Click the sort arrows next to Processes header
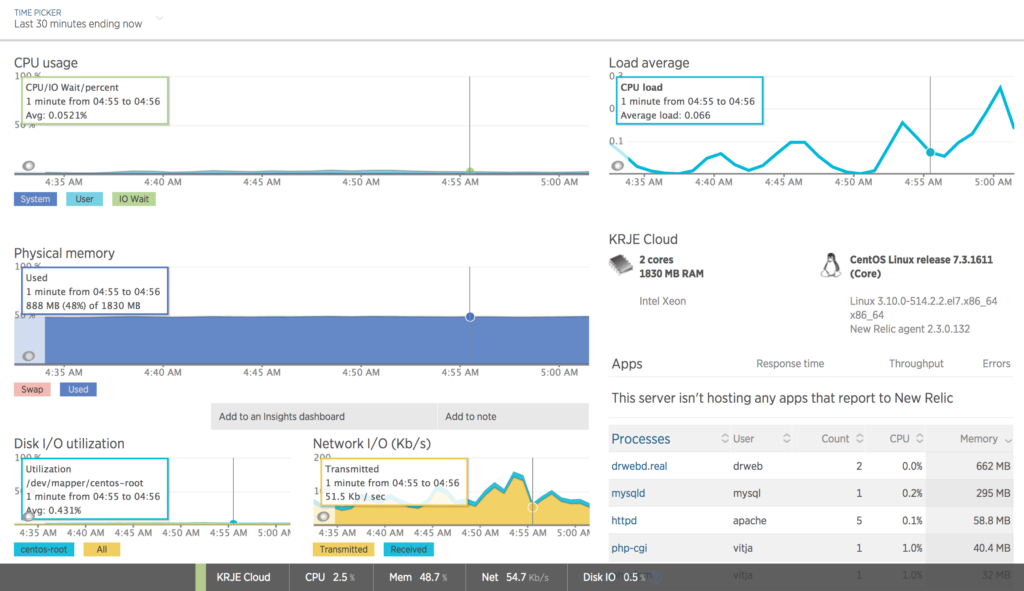The image size is (1024, 591). (x=724, y=439)
